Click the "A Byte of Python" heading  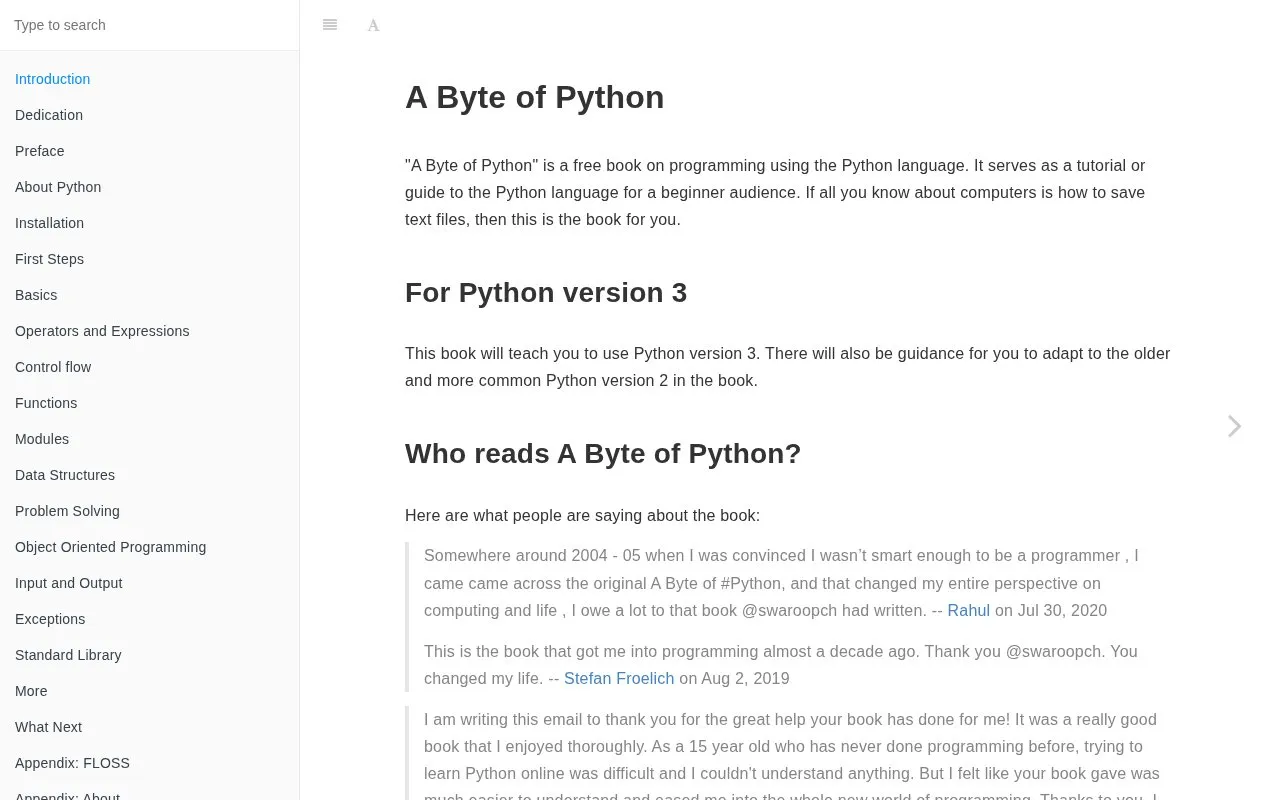tap(534, 97)
